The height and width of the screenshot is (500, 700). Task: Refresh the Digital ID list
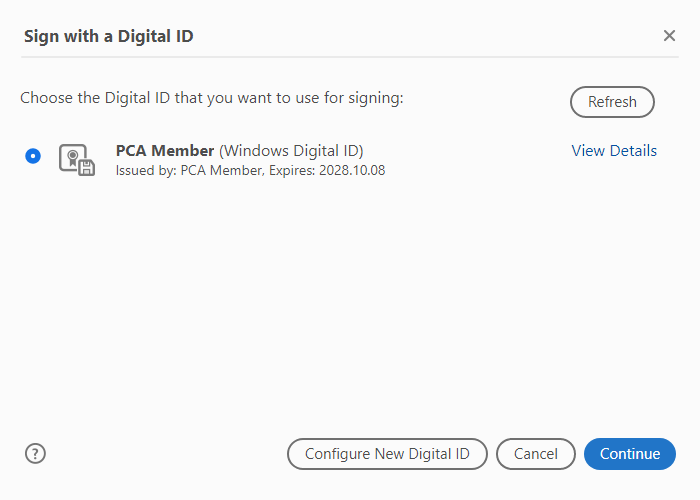pos(612,102)
